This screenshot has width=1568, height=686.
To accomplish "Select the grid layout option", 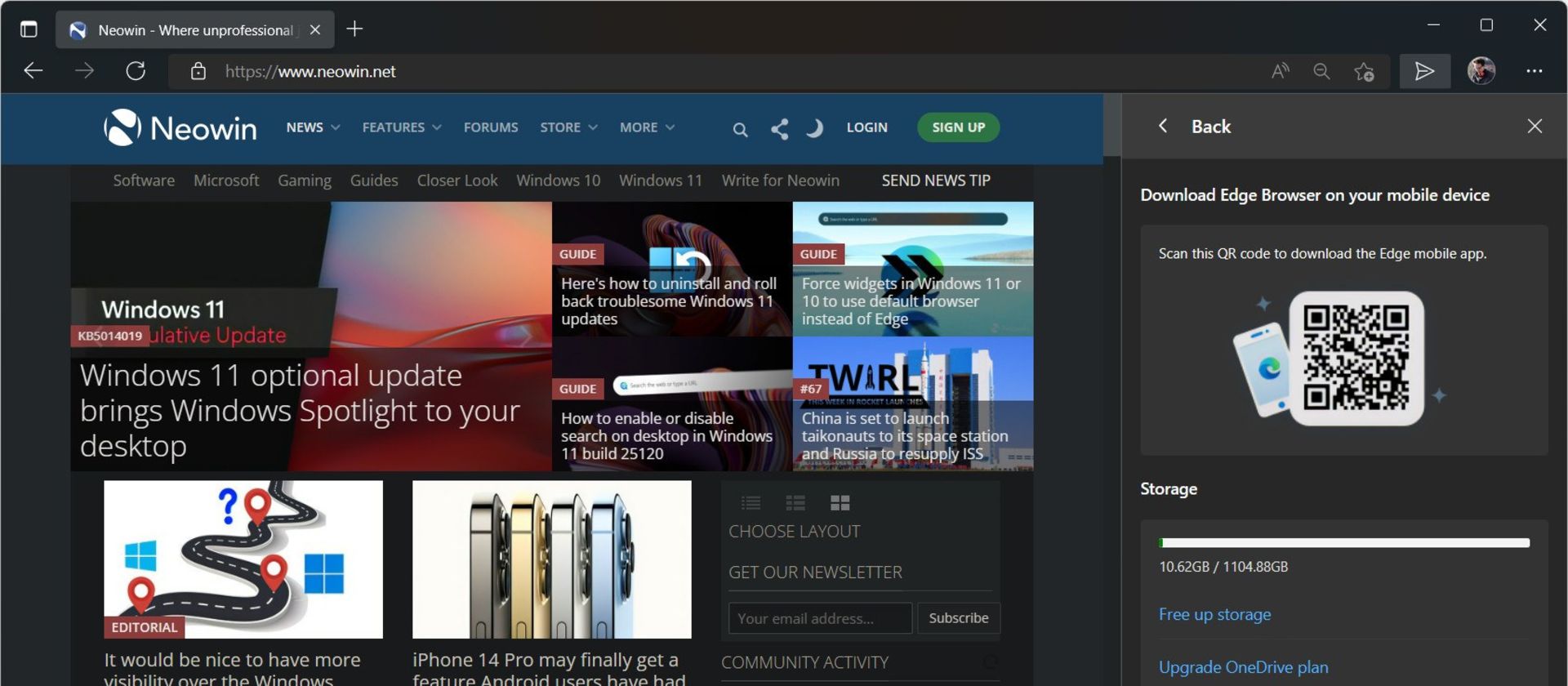I will pyautogui.click(x=840, y=502).
